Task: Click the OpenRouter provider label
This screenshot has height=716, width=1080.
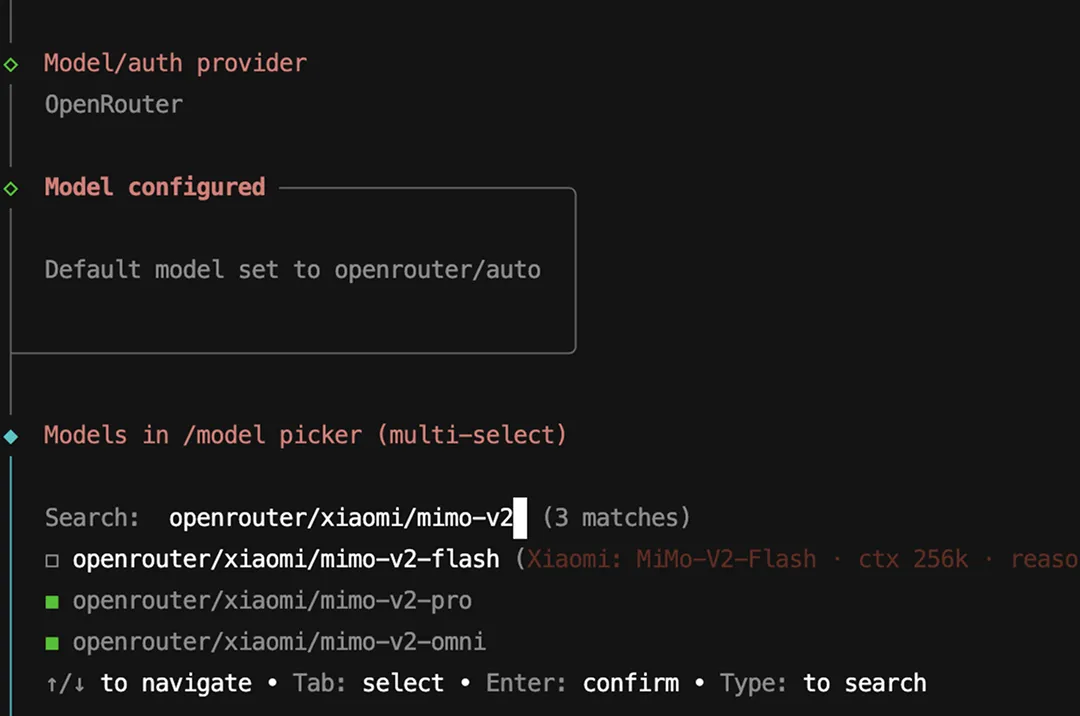Action: (113, 104)
